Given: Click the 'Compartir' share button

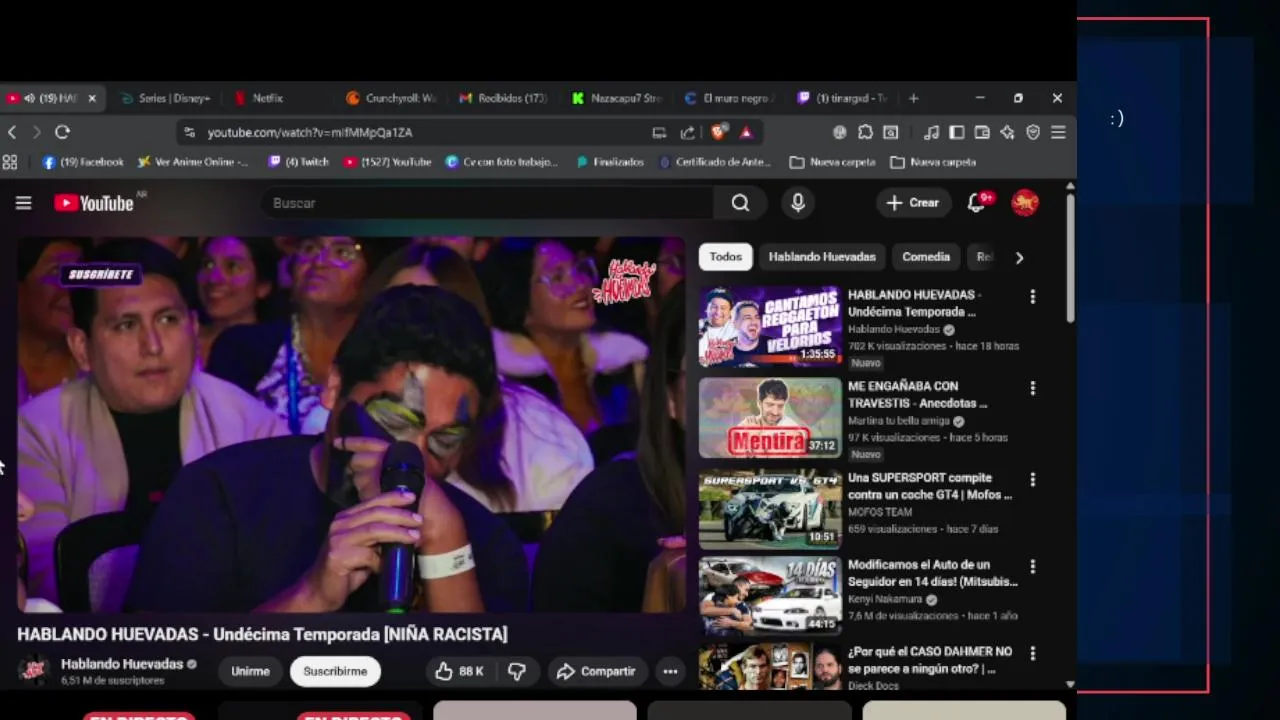Looking at the screenshot, I should [597, 672].
